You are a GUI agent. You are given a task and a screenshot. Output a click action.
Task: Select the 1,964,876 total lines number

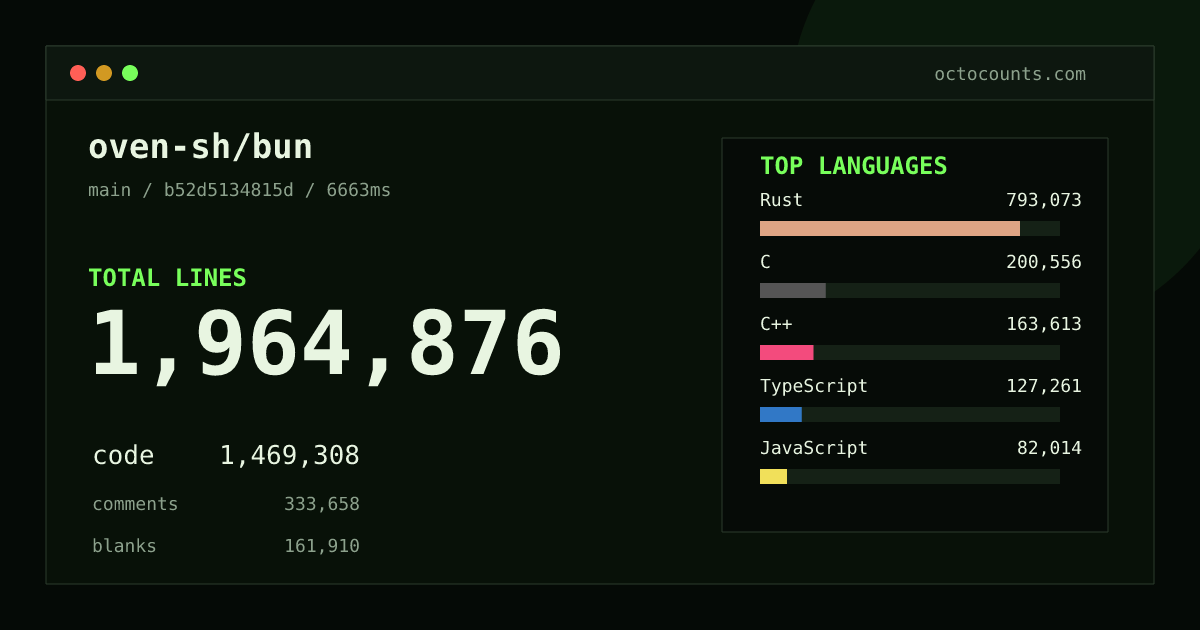coord(327,346)
